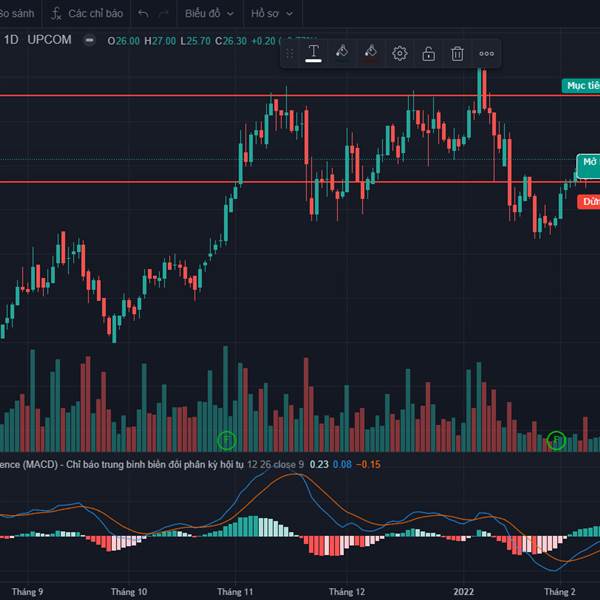Click the MACD indicator title

click(x=122, y=465)
